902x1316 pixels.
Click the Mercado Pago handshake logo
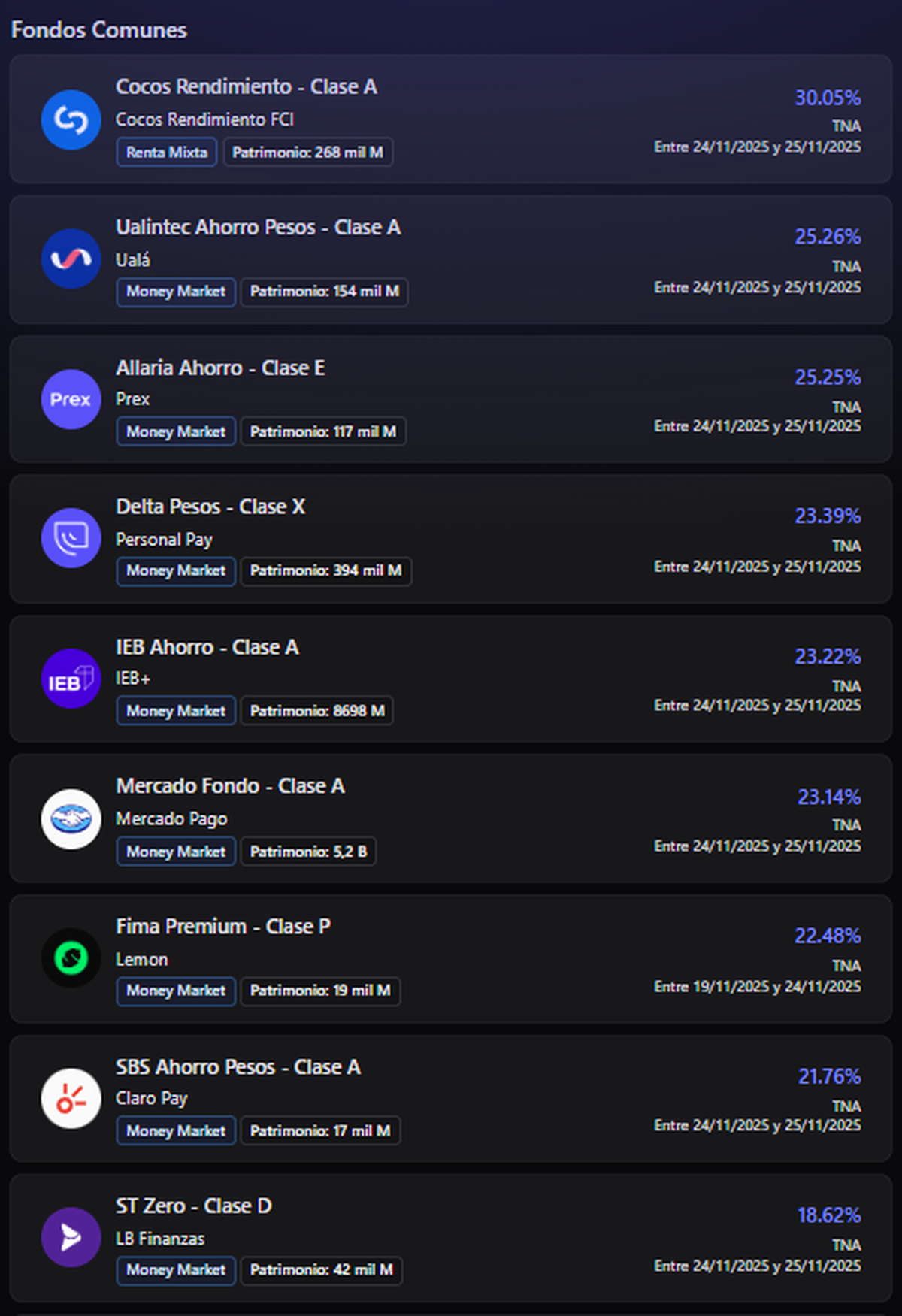pyautogui.click(x=71, y=819)
